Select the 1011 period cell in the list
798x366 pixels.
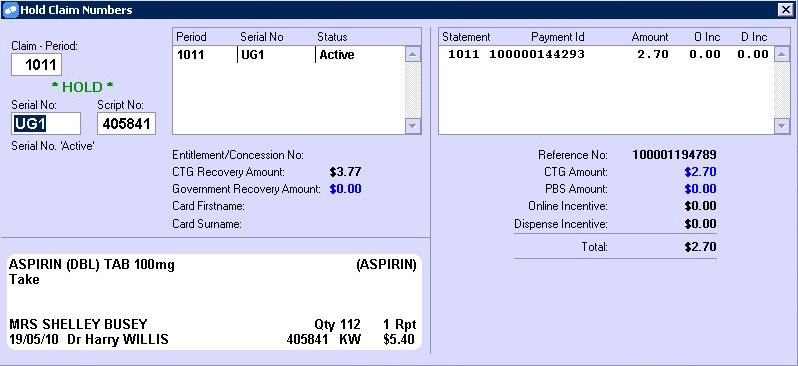pos(190,55)
